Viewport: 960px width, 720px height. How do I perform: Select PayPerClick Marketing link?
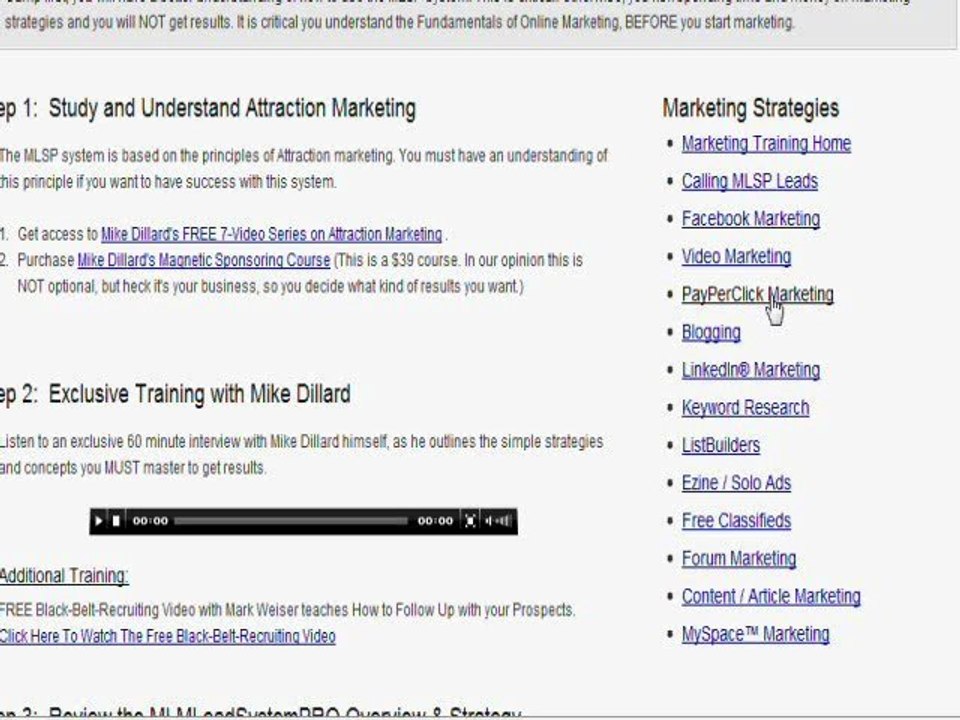(x=757, y=294)
